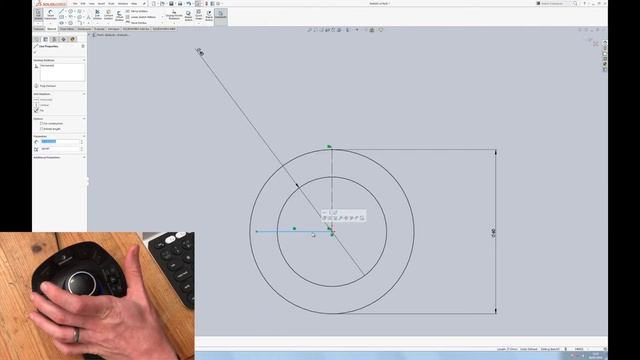Click the line length parameter field
640x360 pixels.
pos(60,142)
